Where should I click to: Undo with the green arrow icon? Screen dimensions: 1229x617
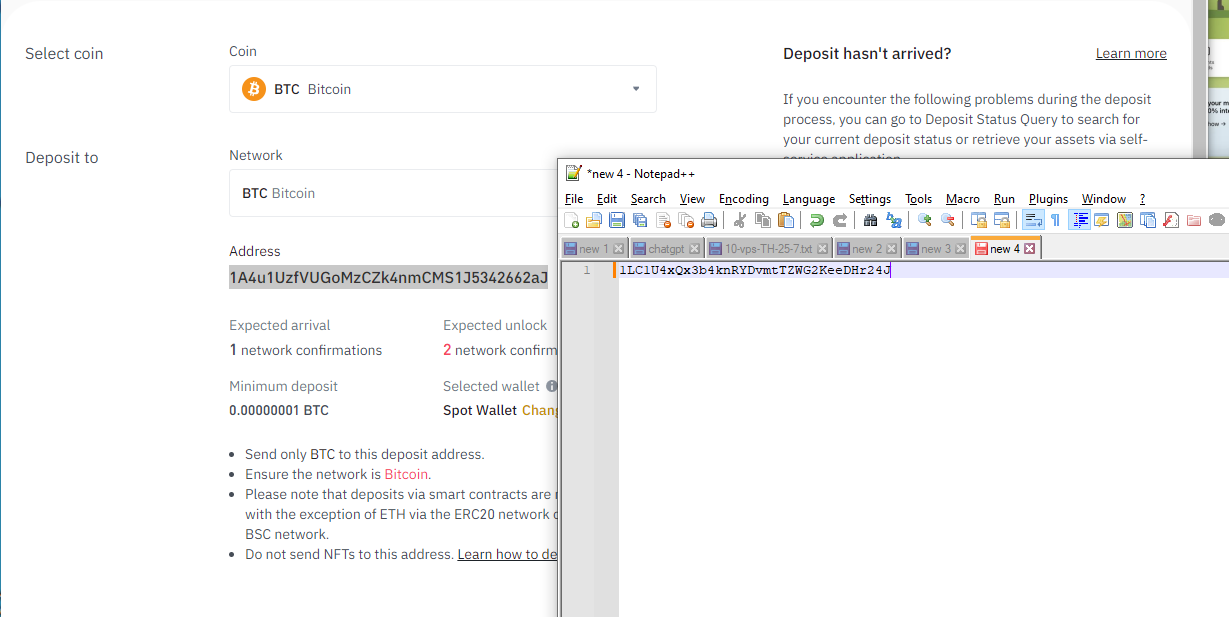coord(816,220)
